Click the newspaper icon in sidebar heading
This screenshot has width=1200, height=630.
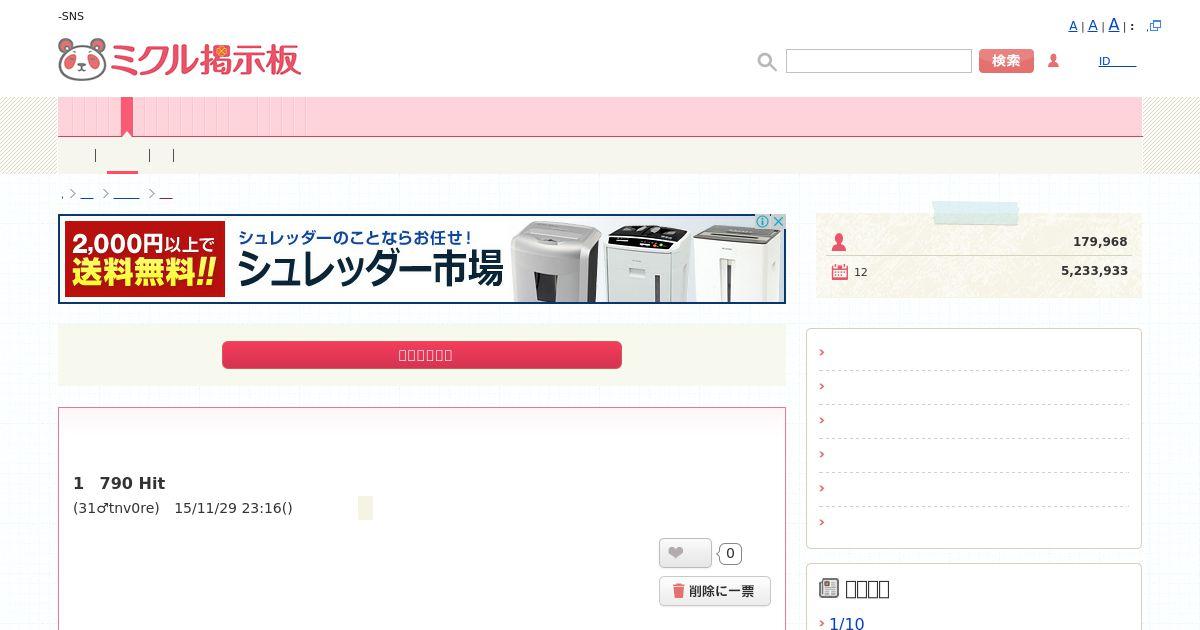[x=829, y=588]
